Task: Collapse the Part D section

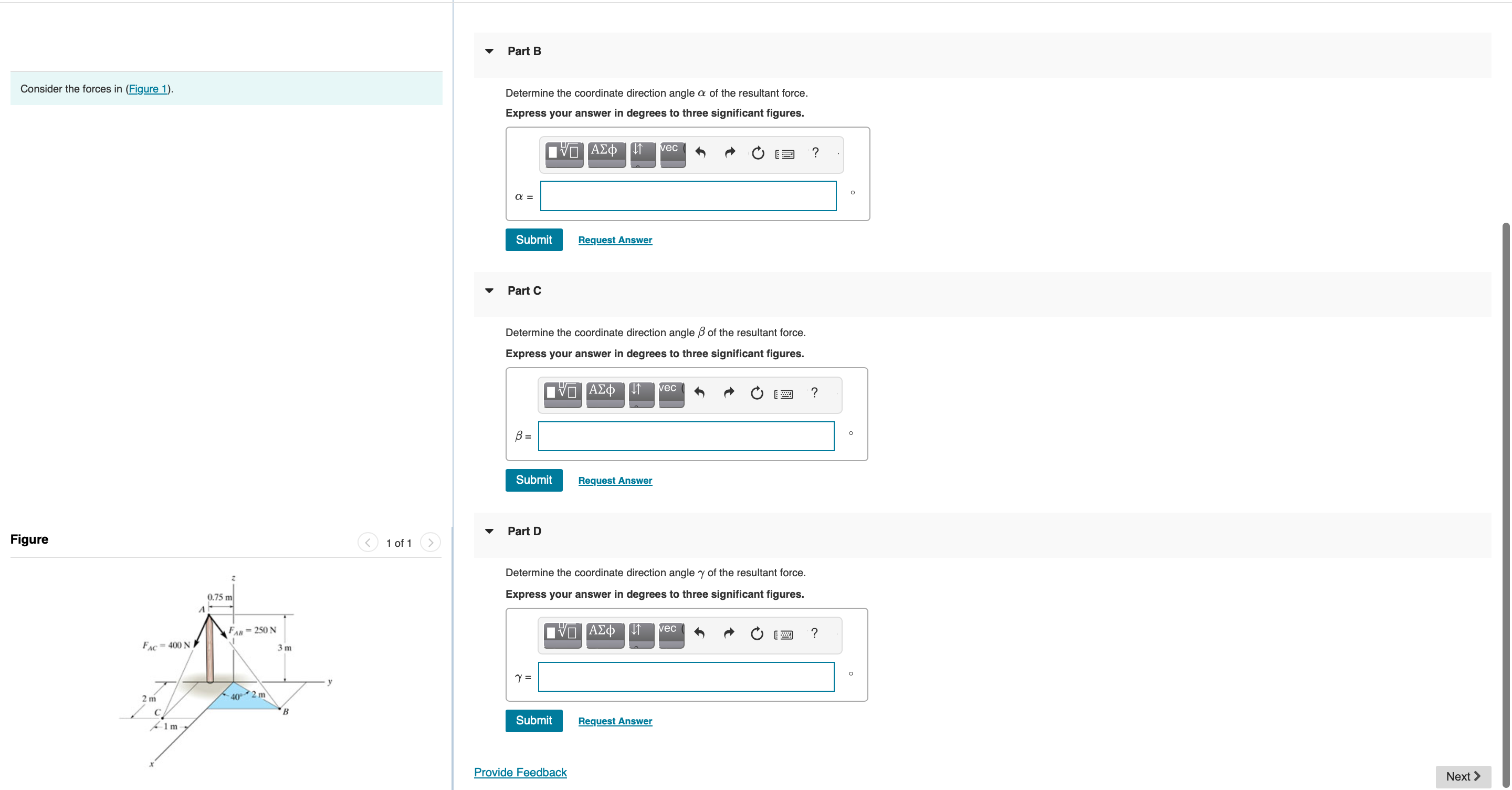Action: (489, 531)
